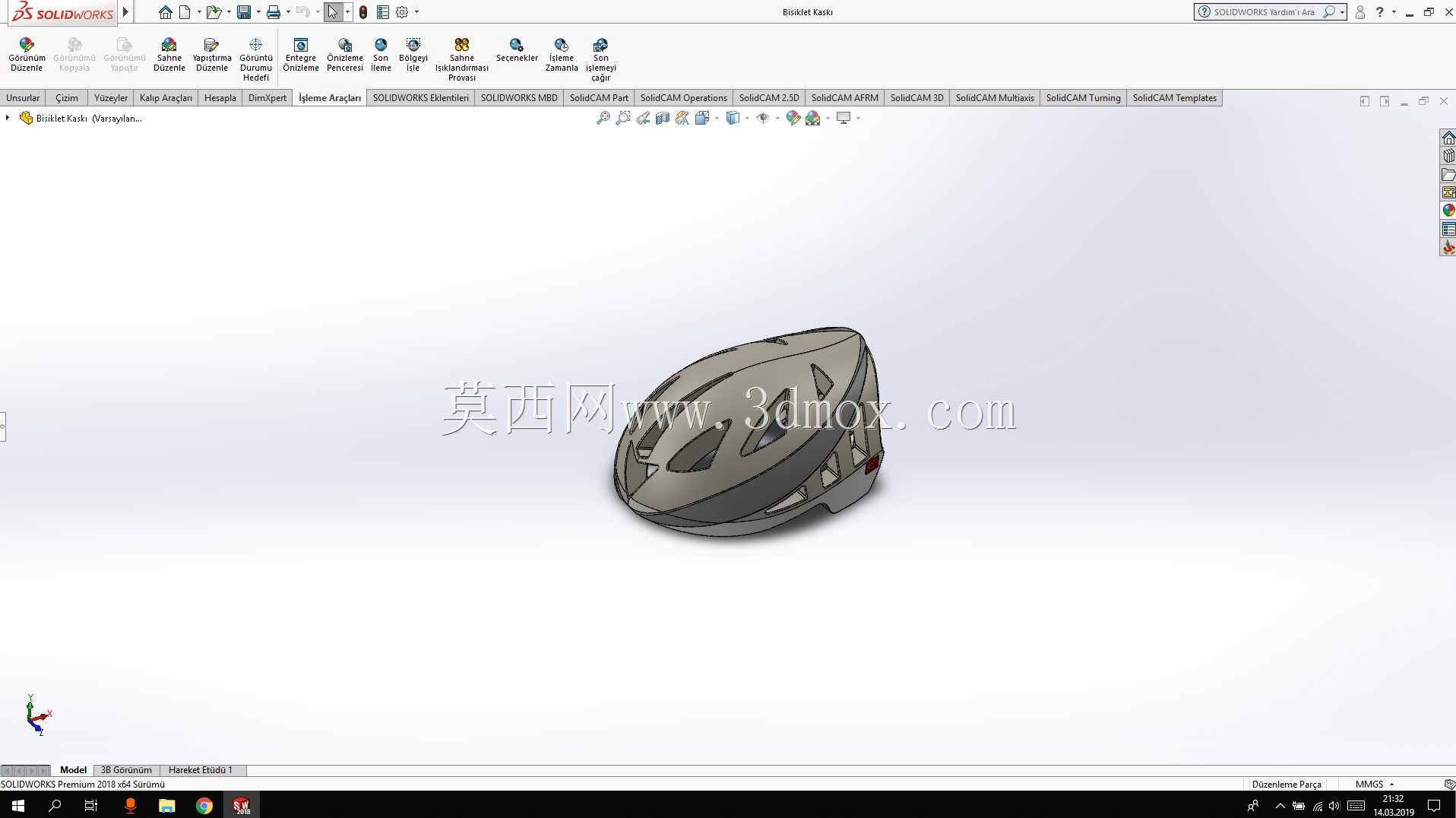Open the Help question mark
This screenshot has width=1456, height=818.
click(x=1380, y=12)
